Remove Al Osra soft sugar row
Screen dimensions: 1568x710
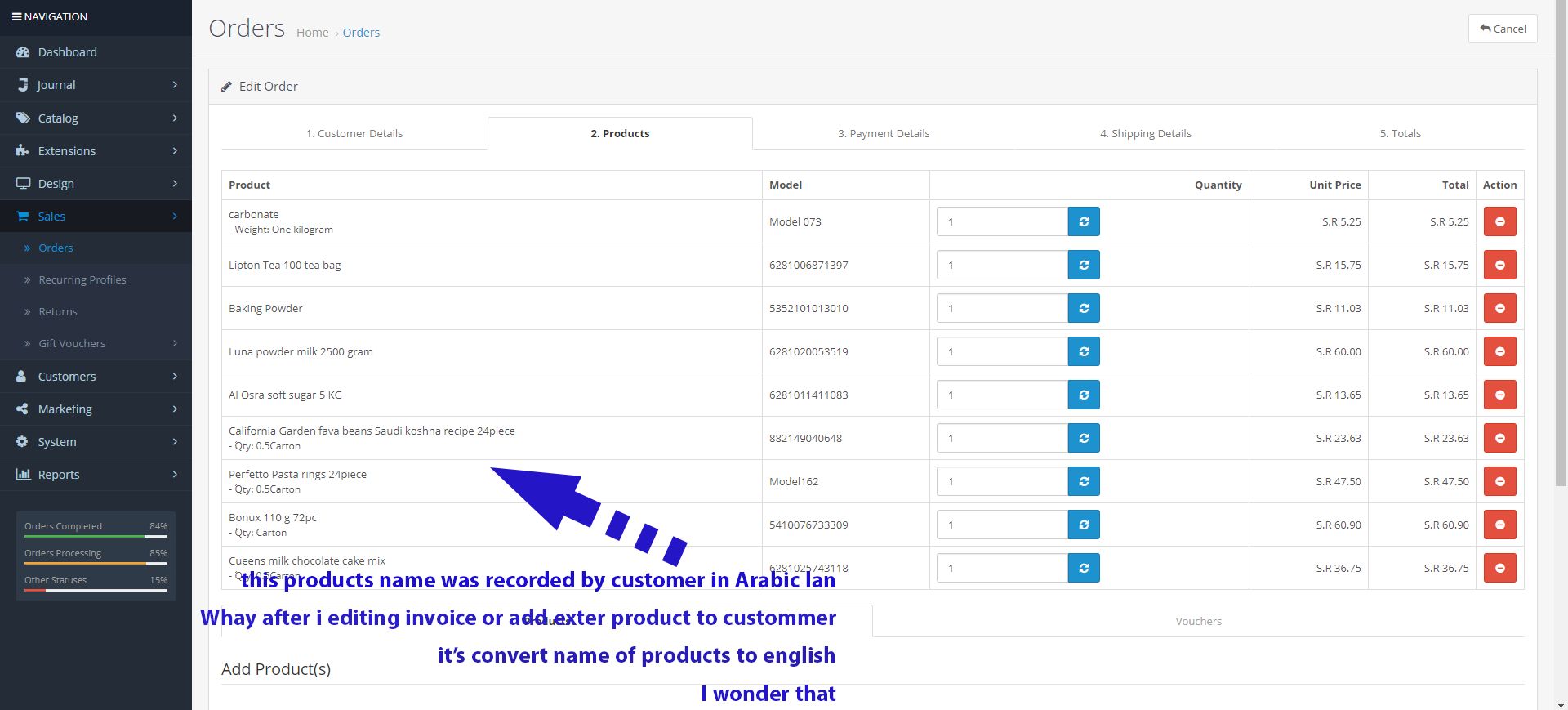point(1499,395)
